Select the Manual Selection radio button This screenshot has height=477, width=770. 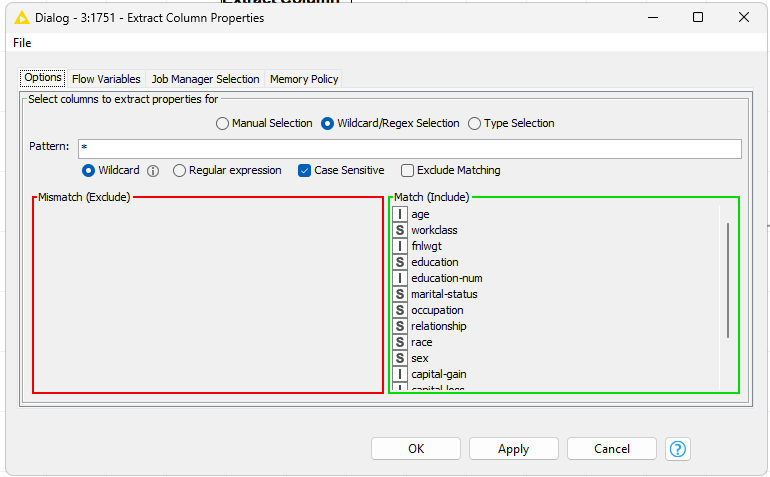click(x=222, y=124)
